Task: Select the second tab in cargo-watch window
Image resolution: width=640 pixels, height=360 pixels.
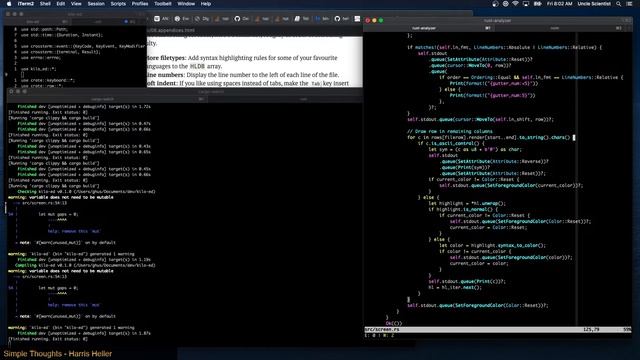Action: pyautogui.click(x=284, y=99)
